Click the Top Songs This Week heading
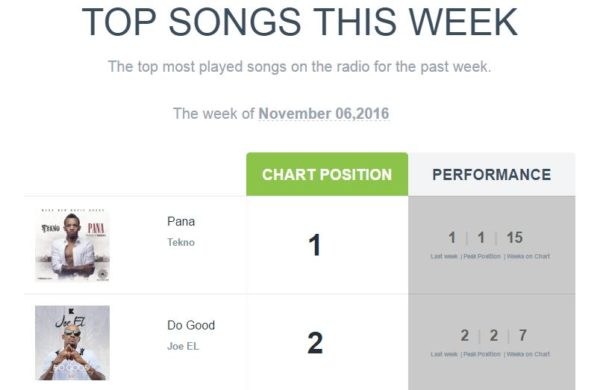This screenshot has width=600, height=390. click(x=300, y=22)
